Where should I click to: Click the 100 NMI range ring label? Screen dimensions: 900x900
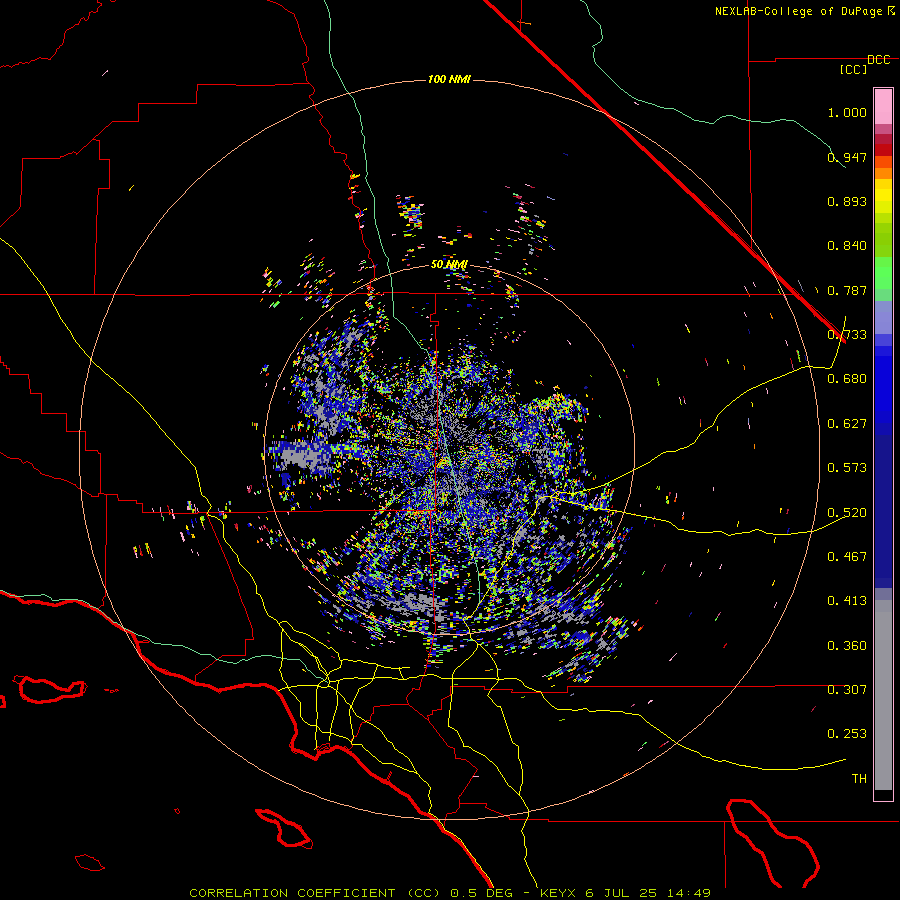[449, 79]
